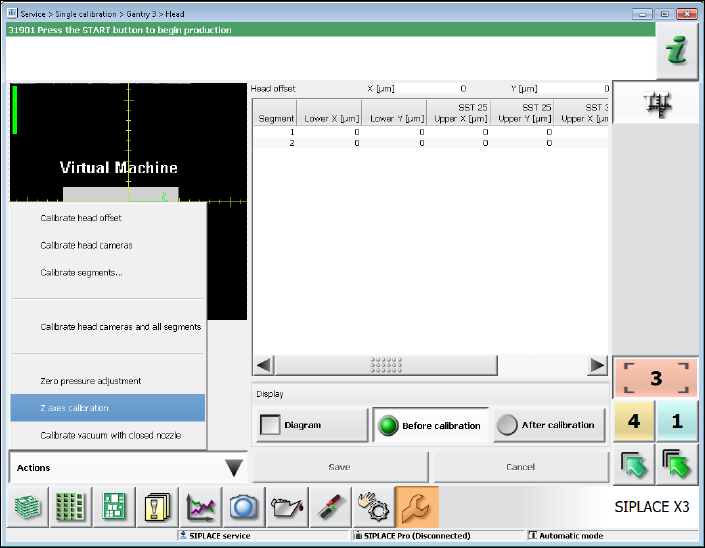Select After calibration display option
705x548 pixels.
pos(549,425)
